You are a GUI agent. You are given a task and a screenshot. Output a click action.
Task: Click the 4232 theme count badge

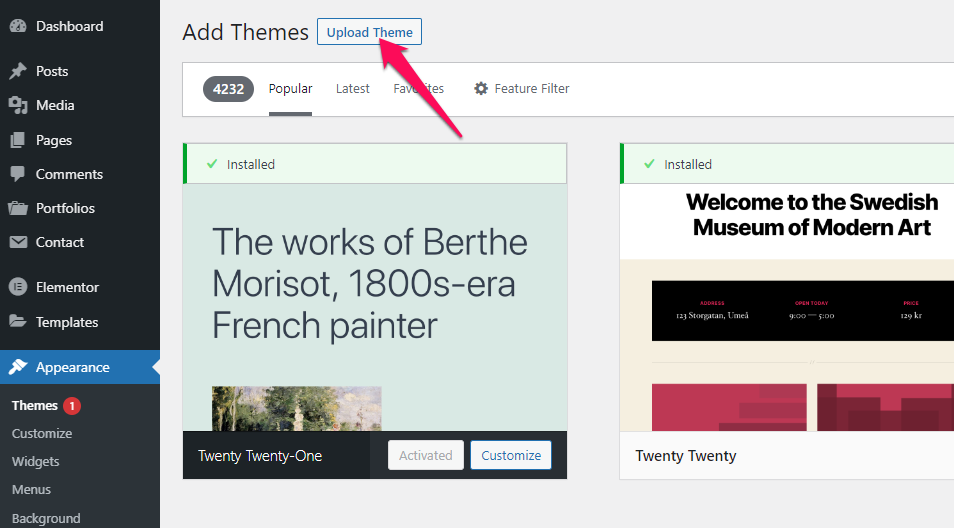coord(228,89)
